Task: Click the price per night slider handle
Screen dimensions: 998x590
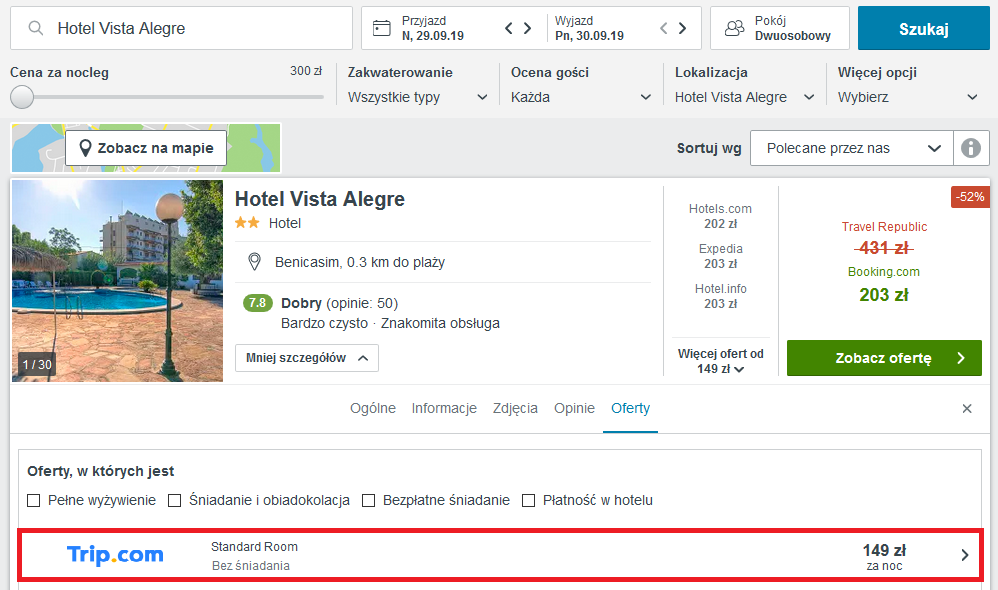Action: point(22,97)
